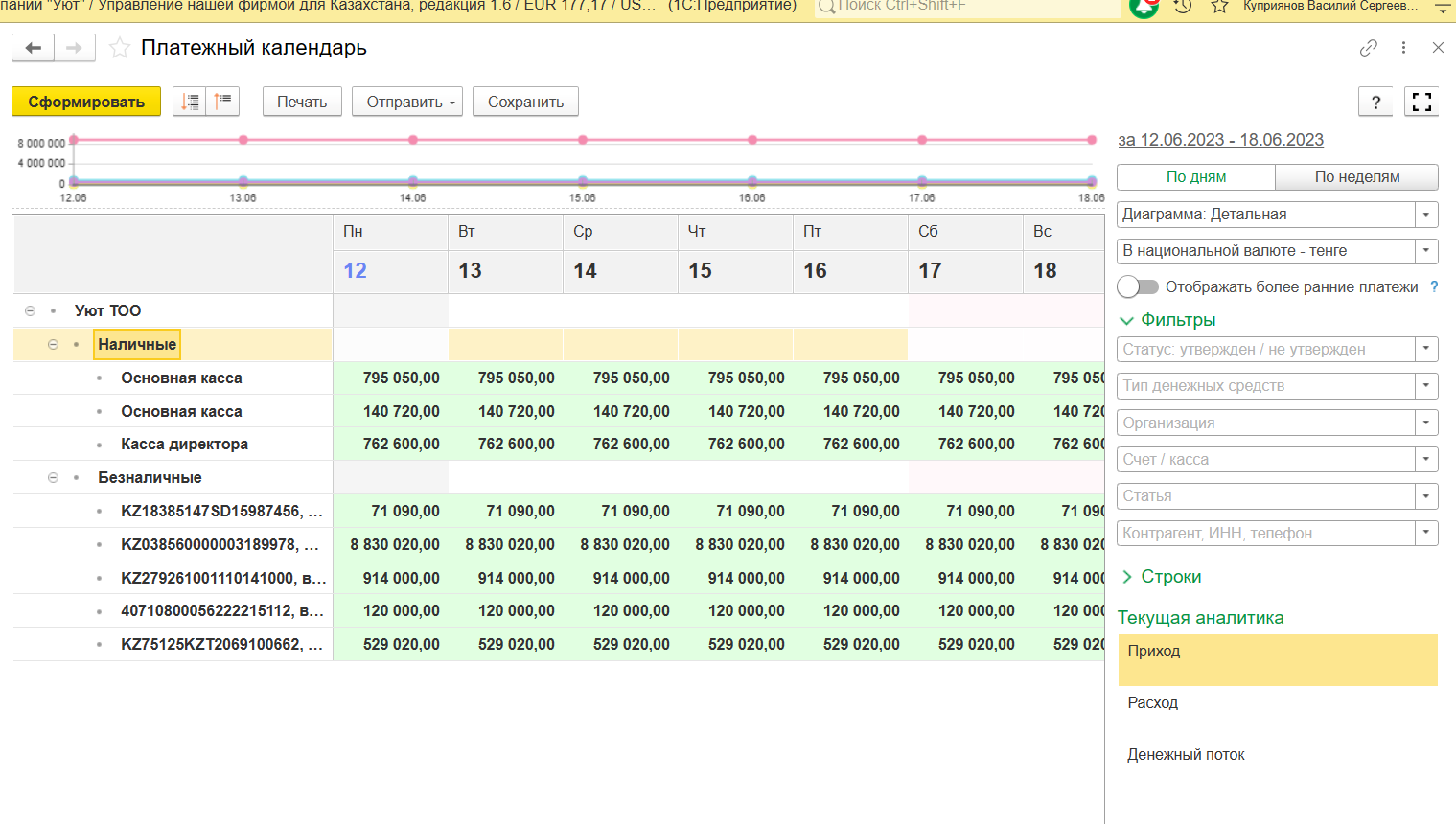Add Платежный календарь to favorites via star

pyautogui.click(x=120, y=48)
